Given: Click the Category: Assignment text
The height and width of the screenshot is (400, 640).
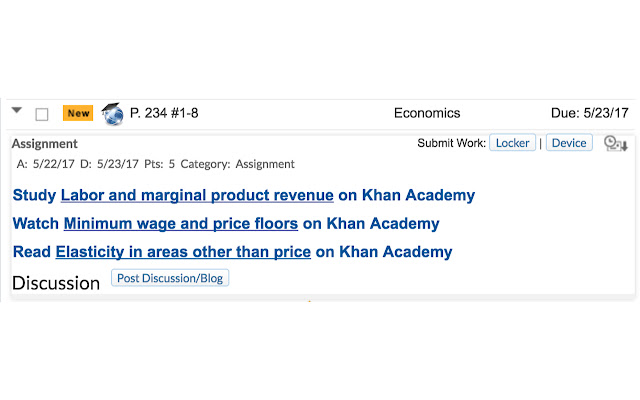Looking at the screenshot, I should 237,164.
